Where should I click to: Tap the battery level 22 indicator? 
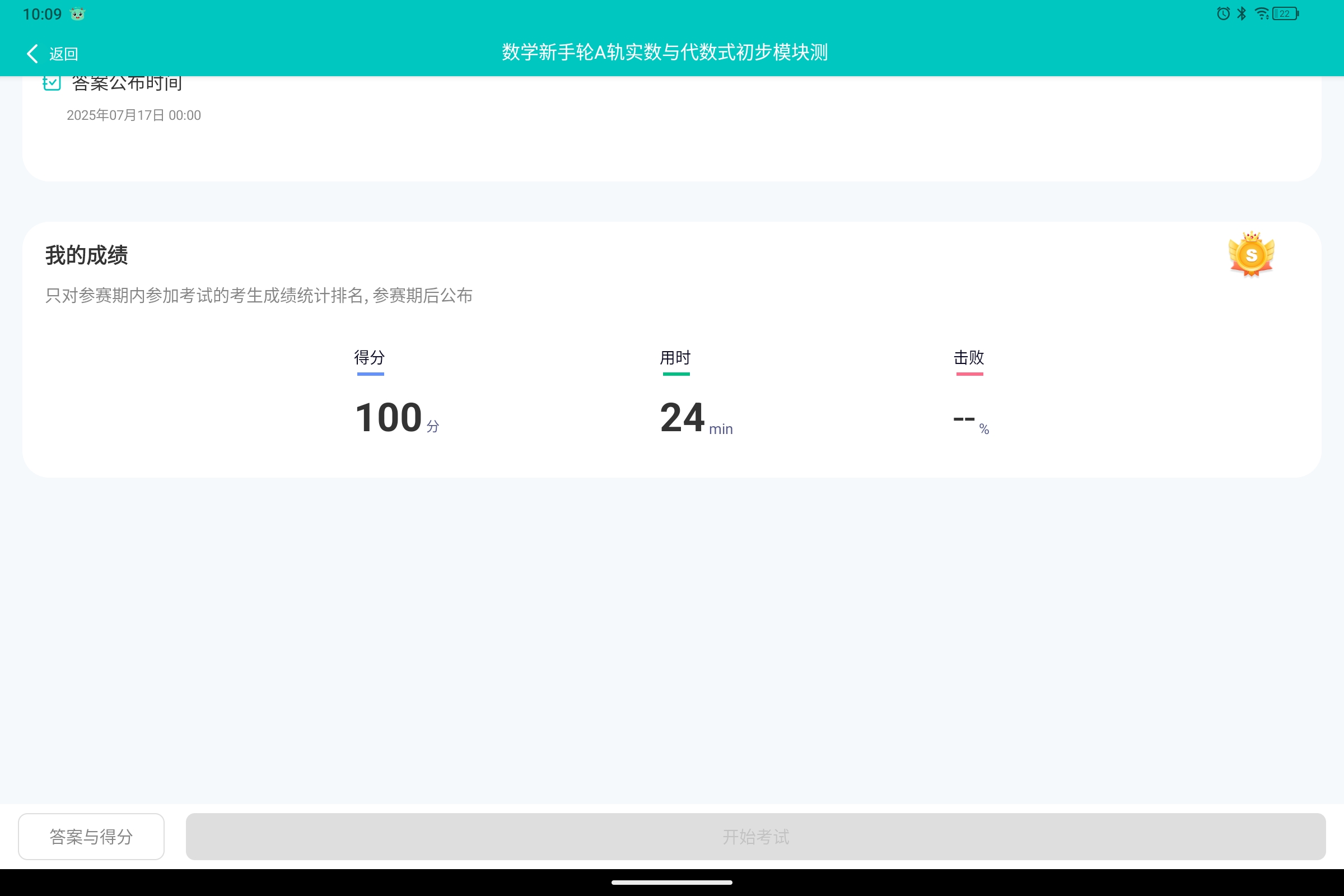coord(1286,13)
